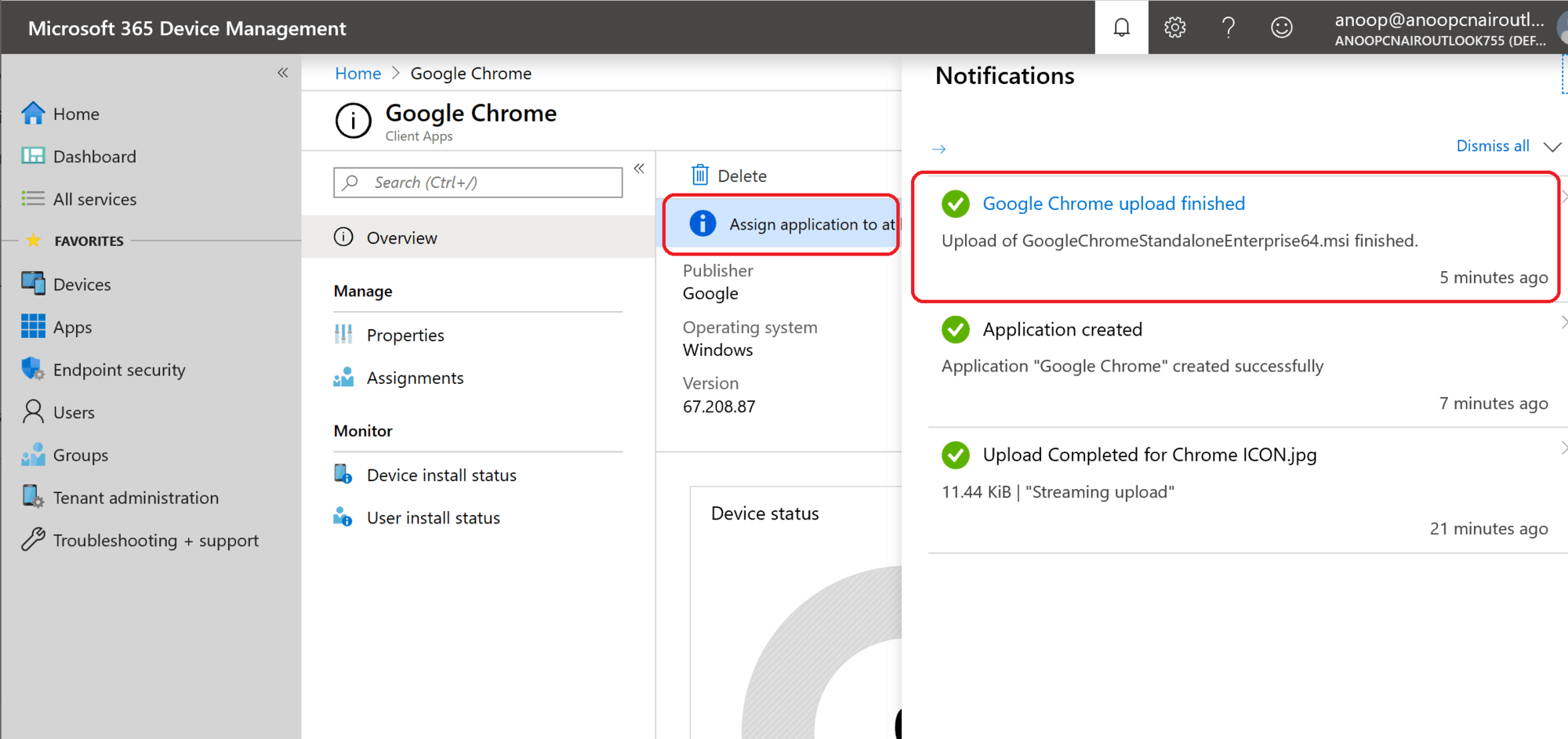This screenshot has width=1568, height=739.
Task: Open the Overview menu item
Action: (478, 237)
